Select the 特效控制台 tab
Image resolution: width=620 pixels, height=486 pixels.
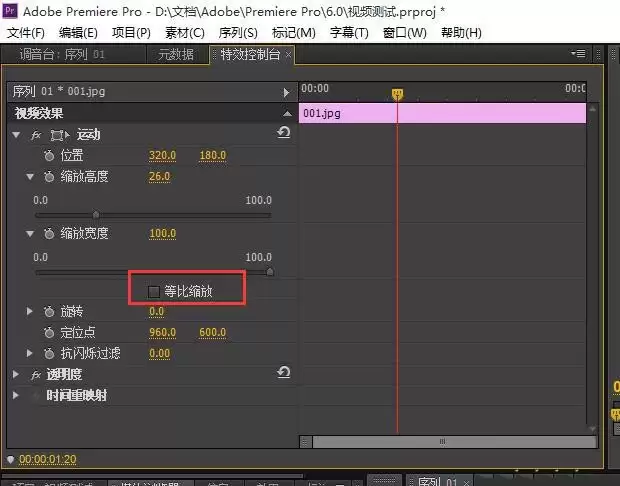click(250, 54)
